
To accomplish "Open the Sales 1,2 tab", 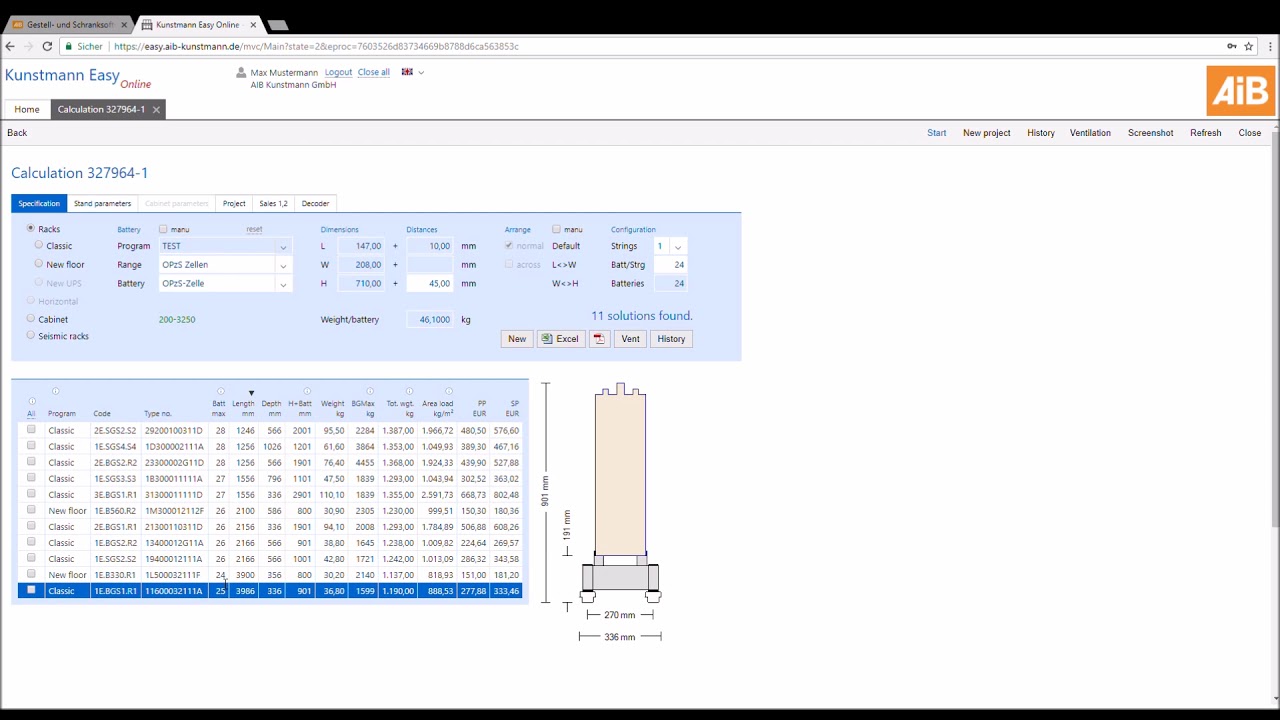I will click(x=273, y=203).
